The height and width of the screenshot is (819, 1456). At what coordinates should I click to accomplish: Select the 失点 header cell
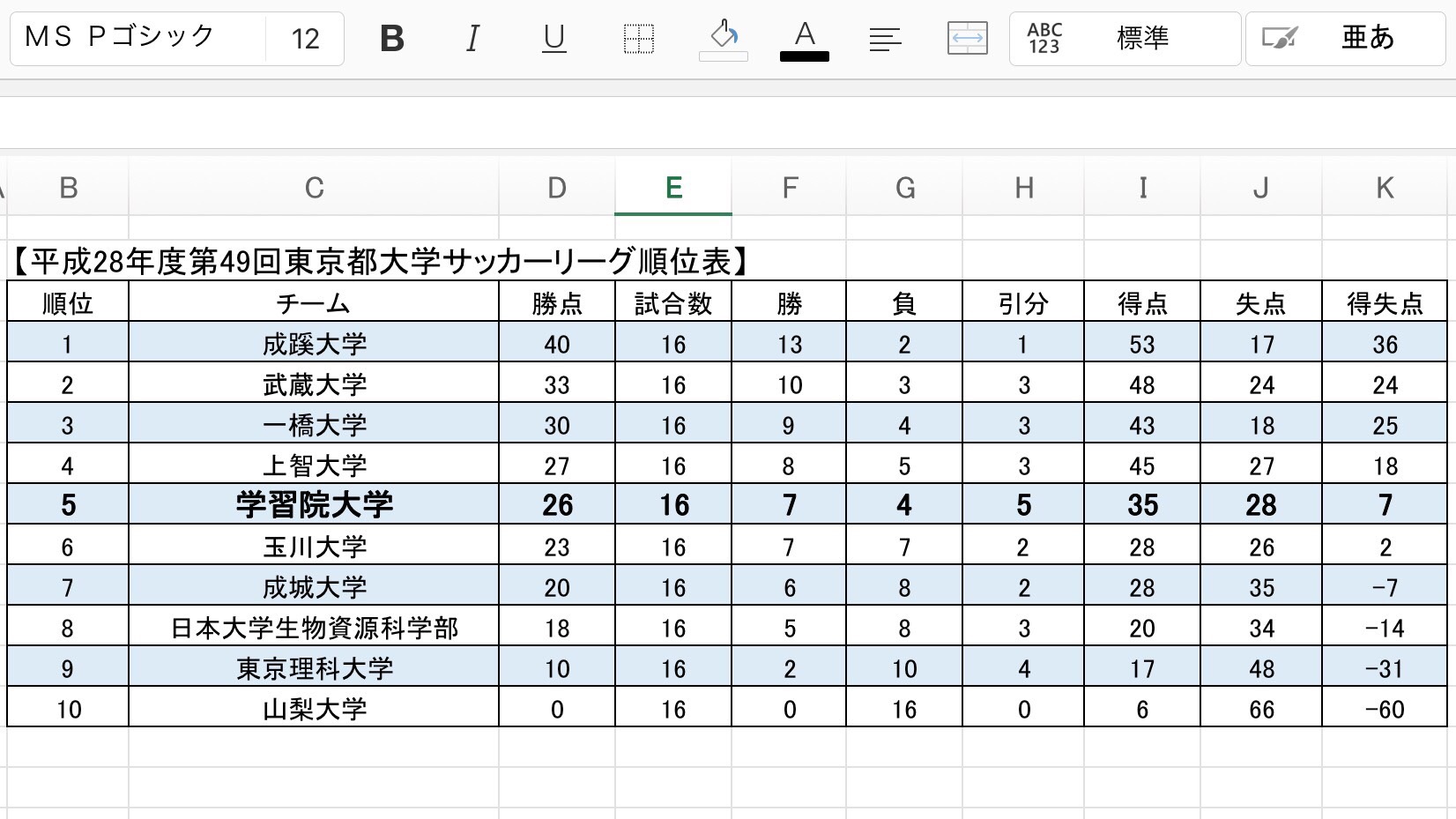click(x=1261, y=302)
